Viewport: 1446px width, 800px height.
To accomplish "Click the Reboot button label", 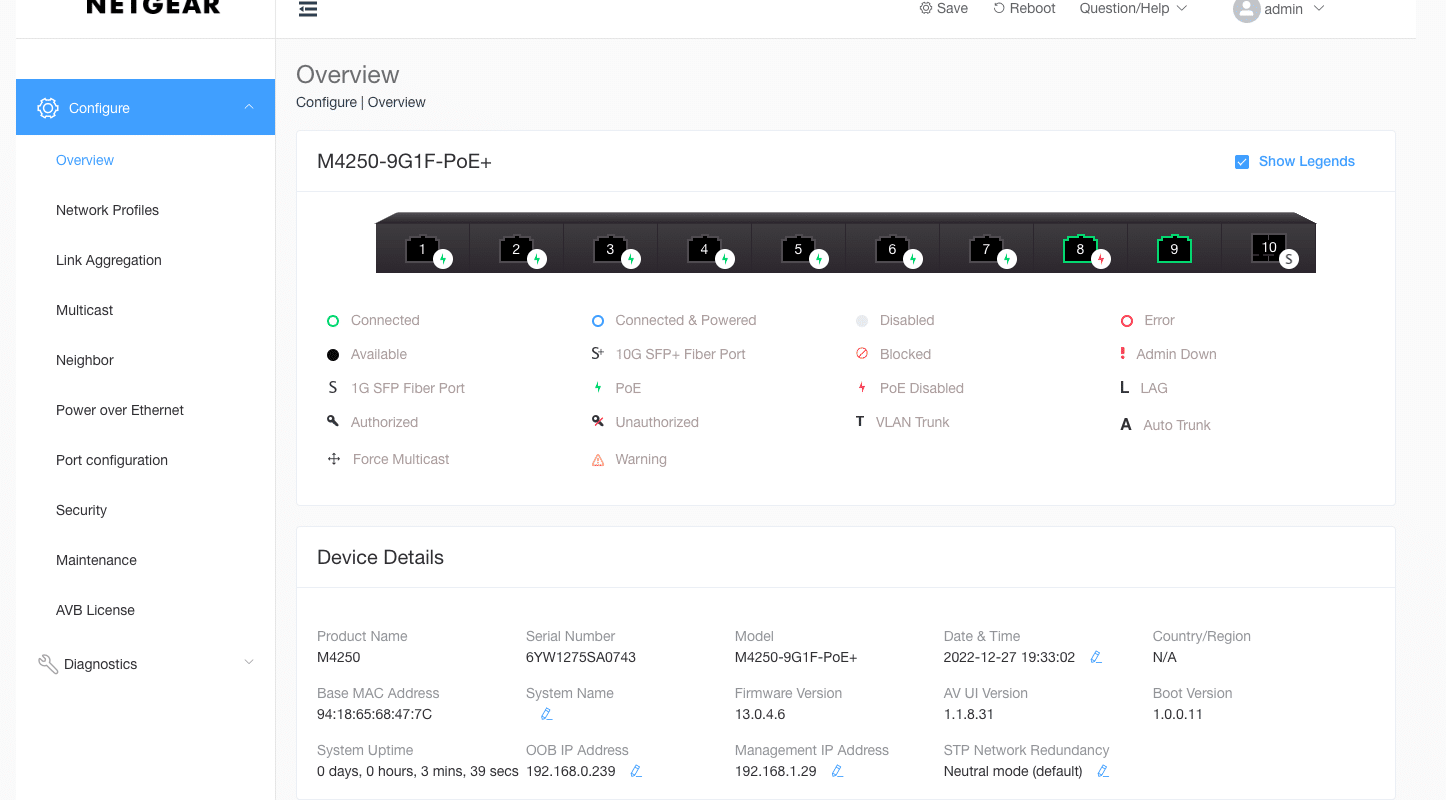I will pyautogui.click(x=1033, y=8).
